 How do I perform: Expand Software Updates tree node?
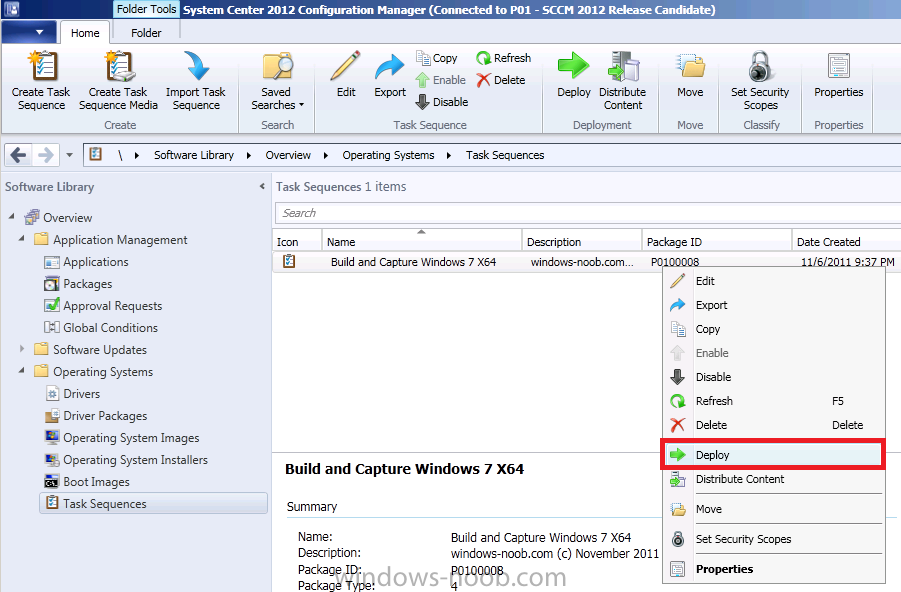[22, 348]
